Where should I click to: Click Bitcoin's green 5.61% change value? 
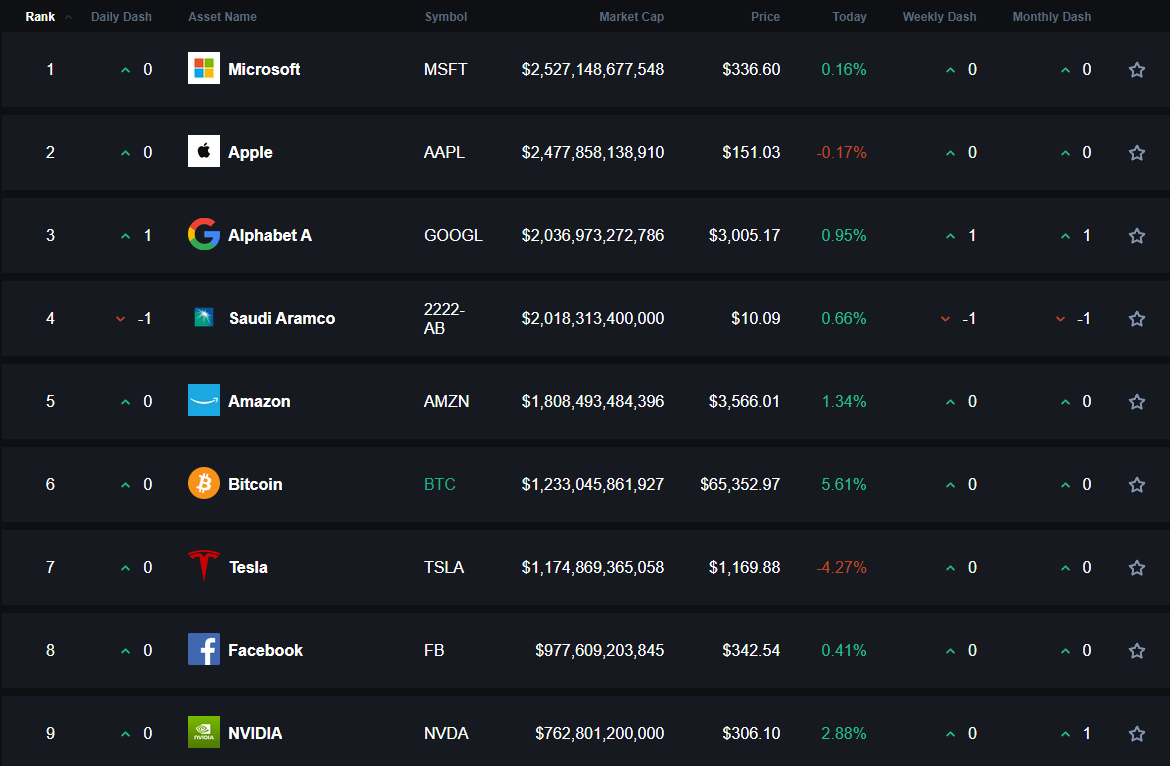coord(843,484)
